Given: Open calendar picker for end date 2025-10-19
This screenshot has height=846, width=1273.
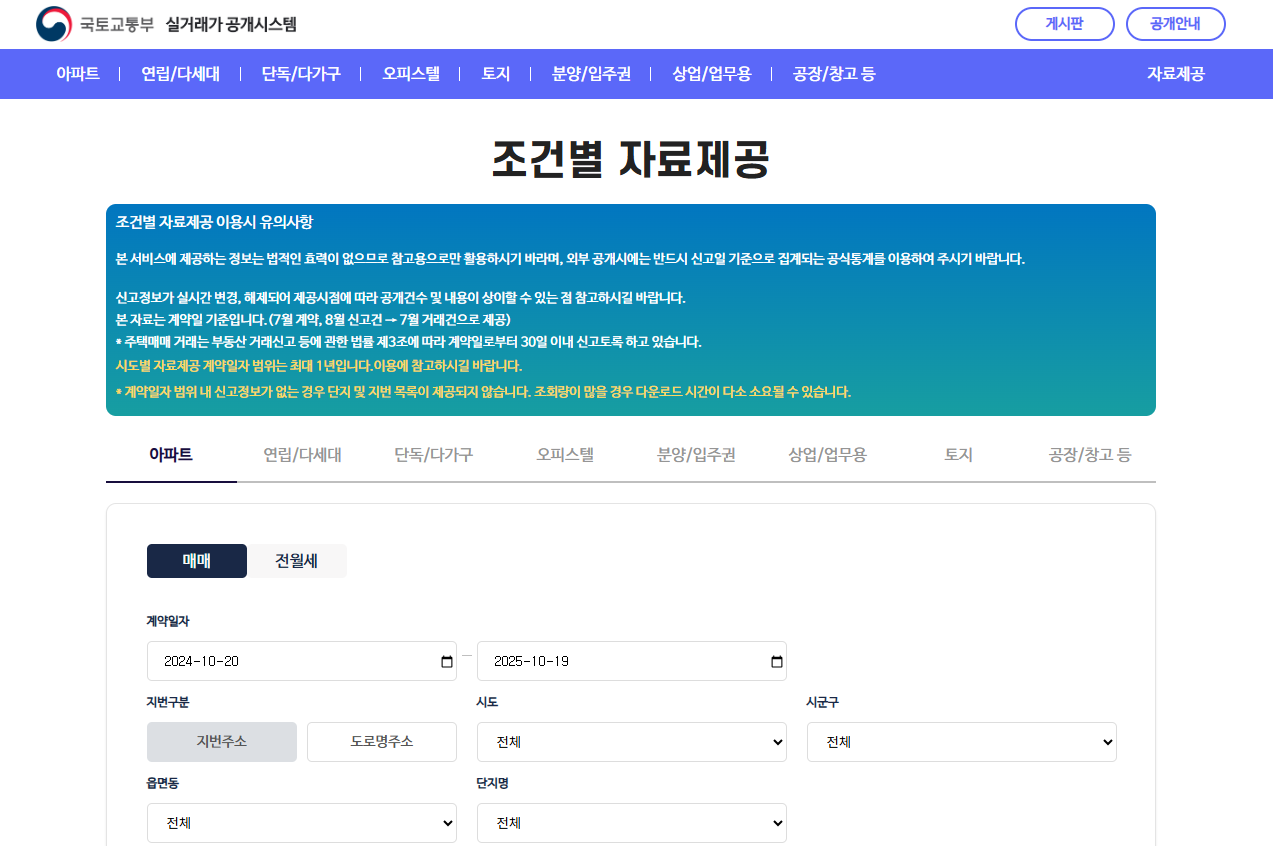Looking at the screenshot, I should pyautogui.click(x=776, y=661).
